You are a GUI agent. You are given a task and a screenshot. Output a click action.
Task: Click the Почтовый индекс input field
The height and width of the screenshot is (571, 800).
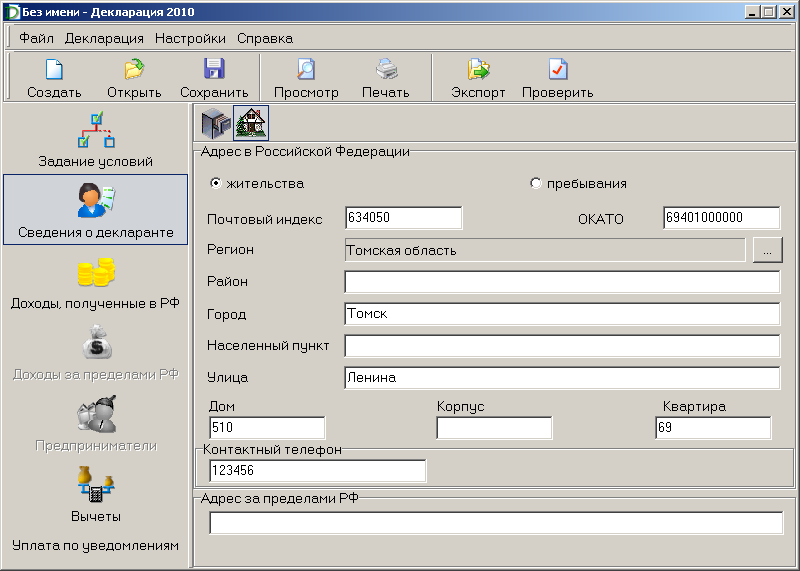pos(403,218)
